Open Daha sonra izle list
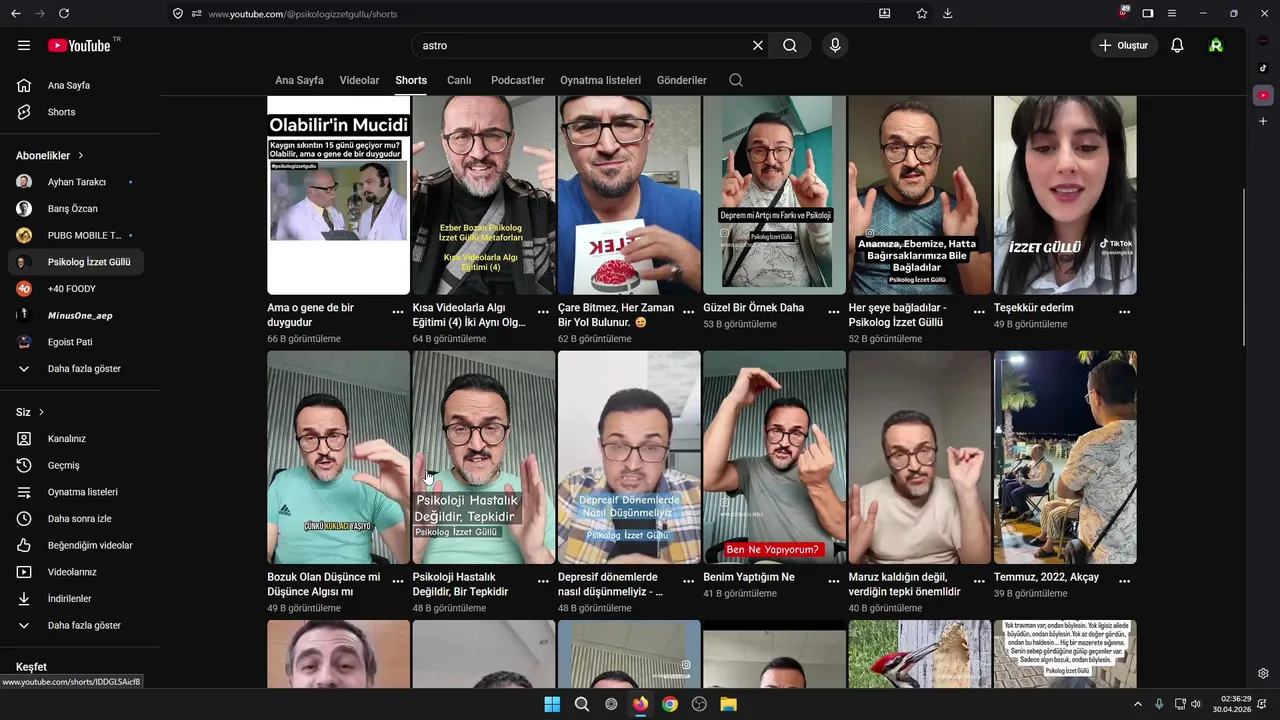The height and width of the screenshot is (720, 1280). coord(76,519)
